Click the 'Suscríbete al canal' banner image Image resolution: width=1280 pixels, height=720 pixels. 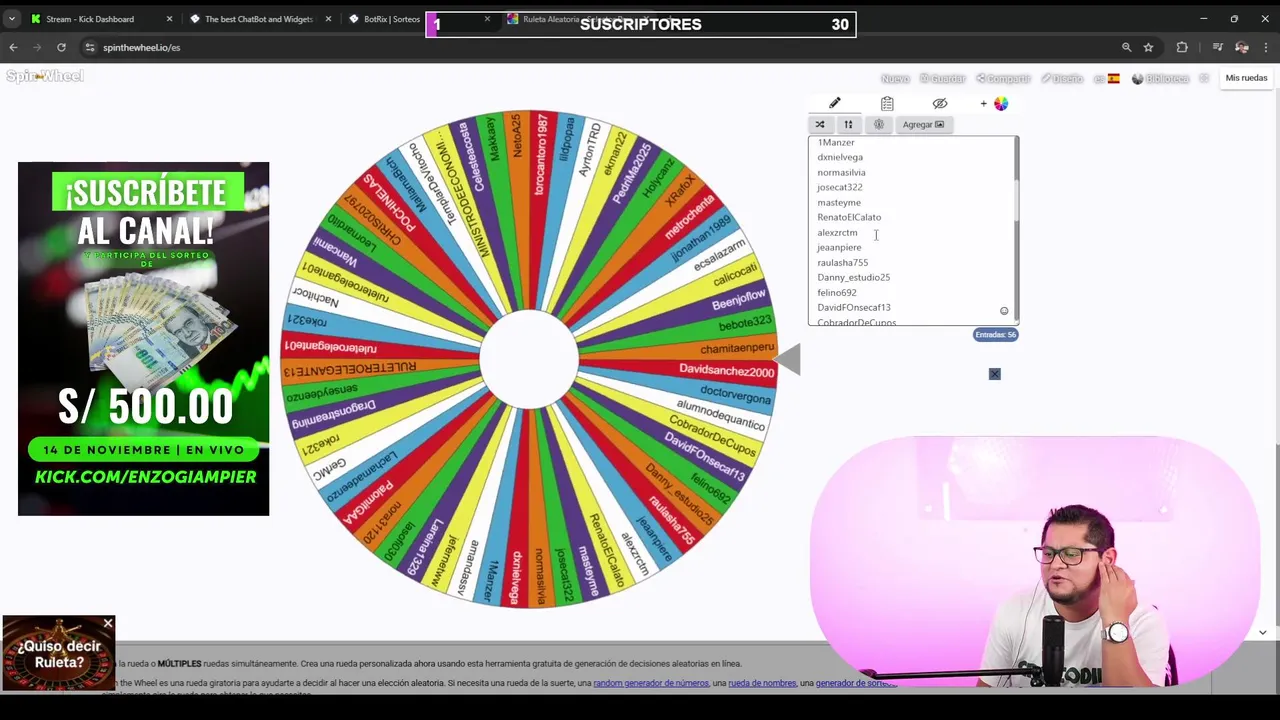tap(143, 339)
